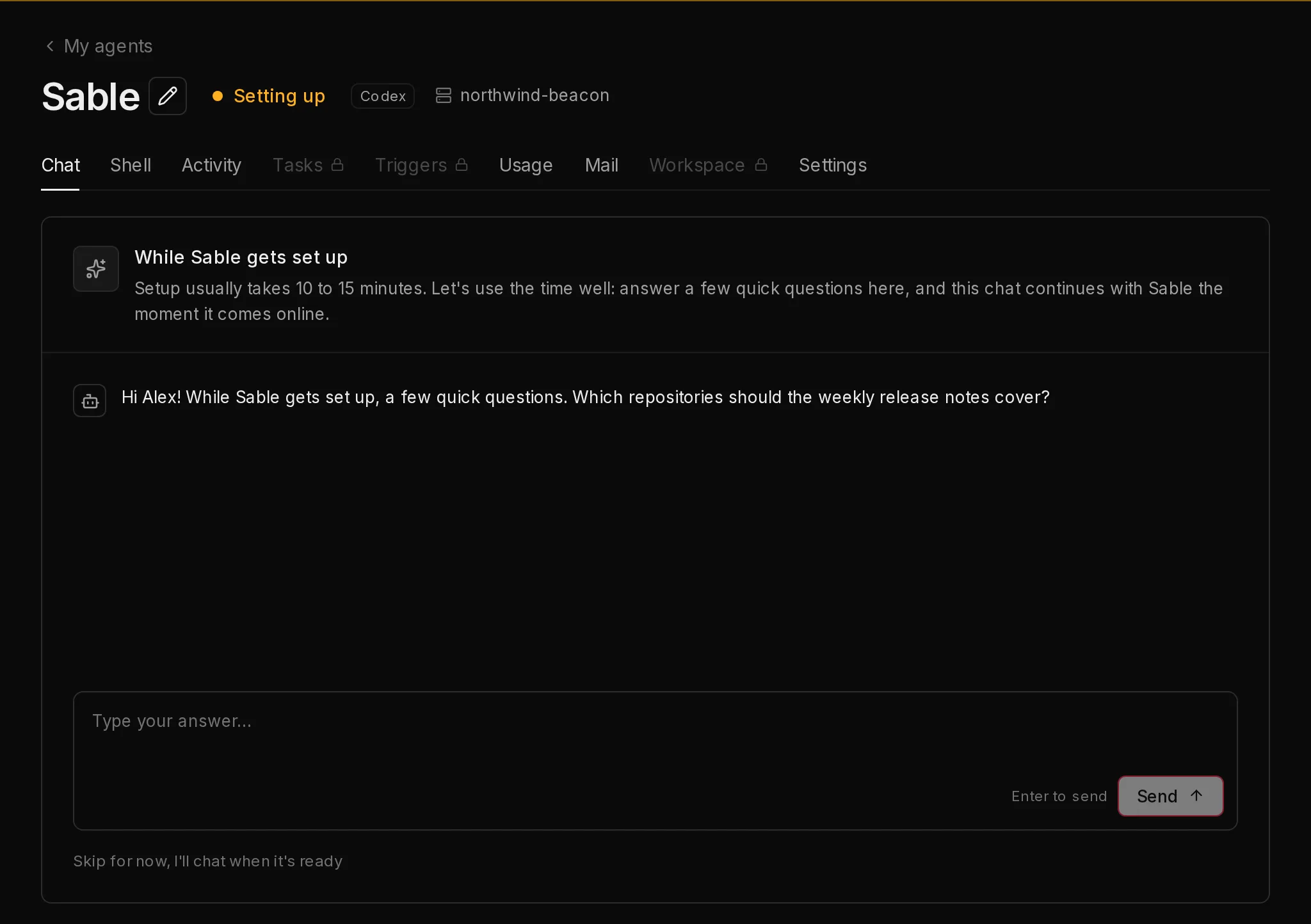Click the While Sable gets set up heading
The width and height of the screenshot is (1311, 924).
[x=241, y=257]
